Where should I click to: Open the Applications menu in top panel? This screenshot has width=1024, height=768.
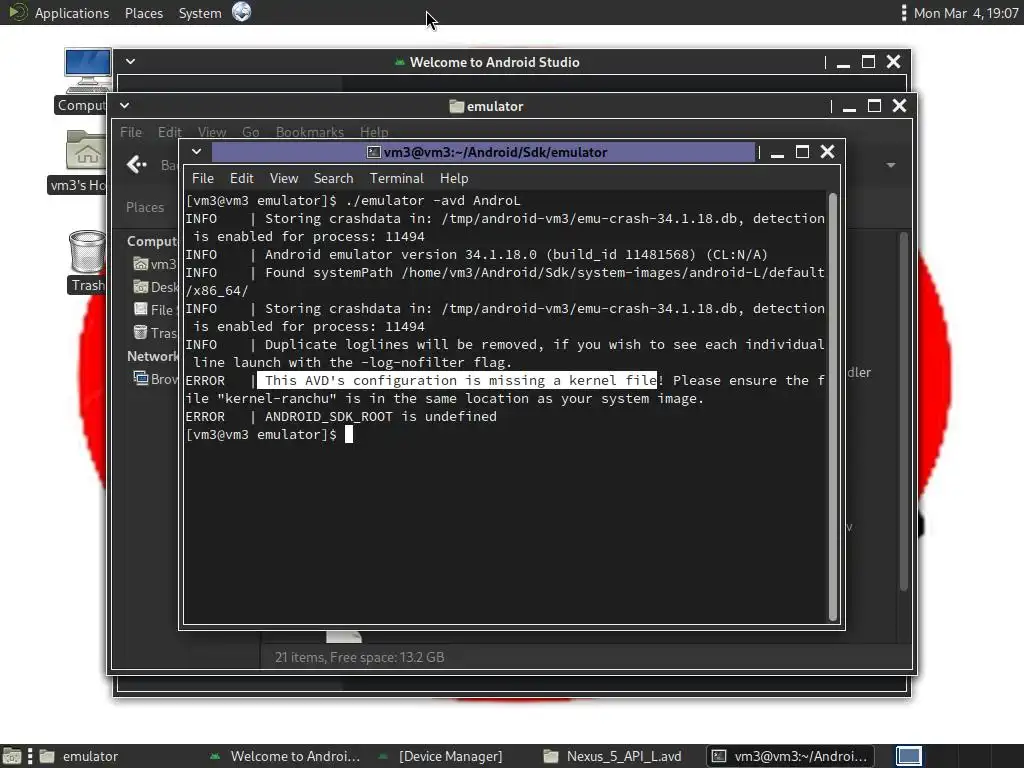pyautogui.click(x=72, y=13)
